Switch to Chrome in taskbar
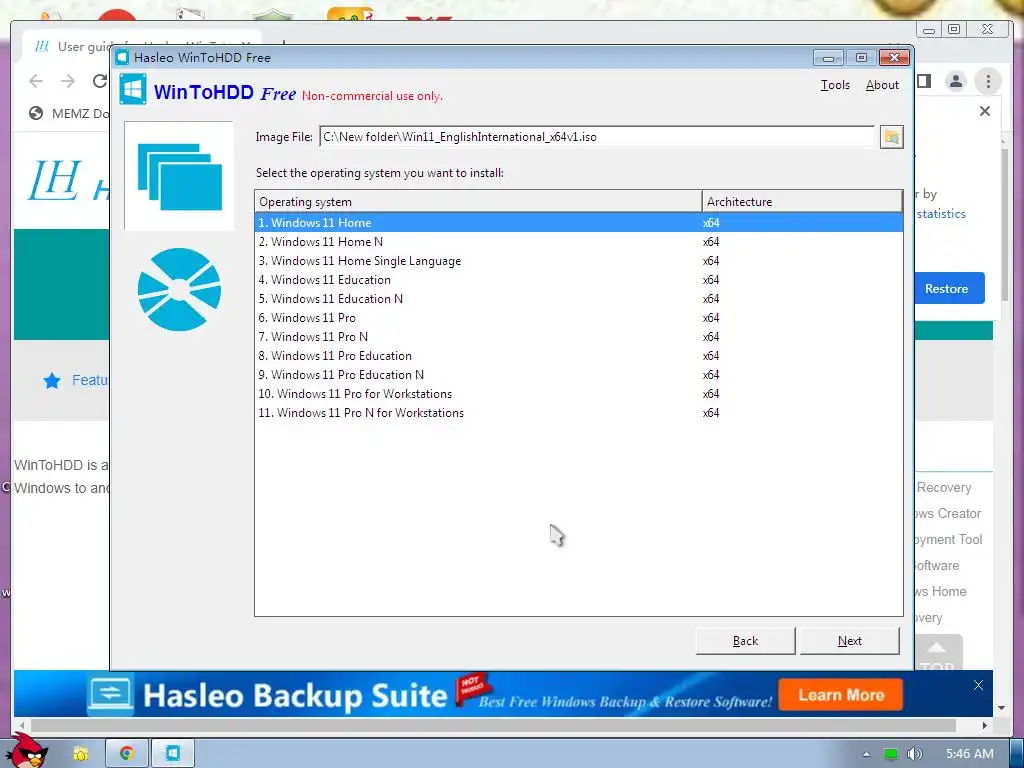 point(127,754)
